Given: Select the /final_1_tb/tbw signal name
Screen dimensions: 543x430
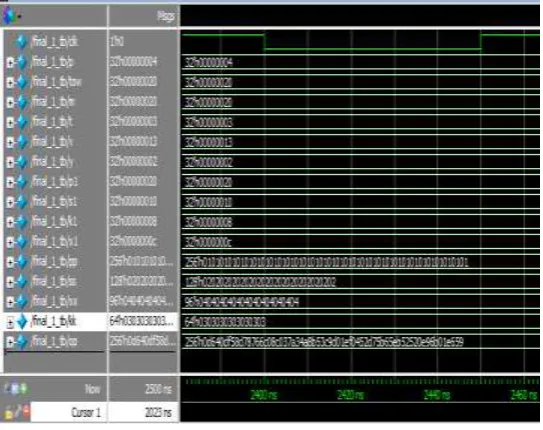Looking at the screenshot, I should pyautogui.click(x=56, y=82).
